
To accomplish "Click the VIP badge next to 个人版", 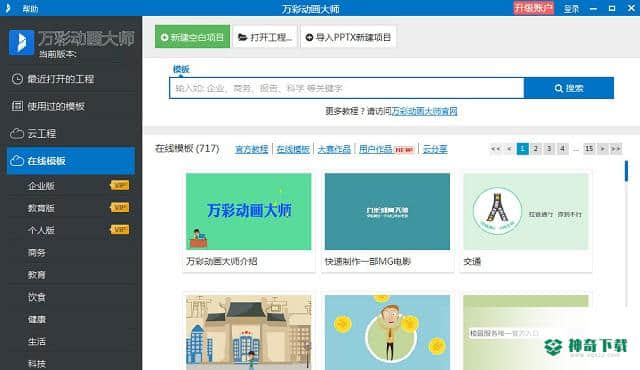I will click(120, 230).
